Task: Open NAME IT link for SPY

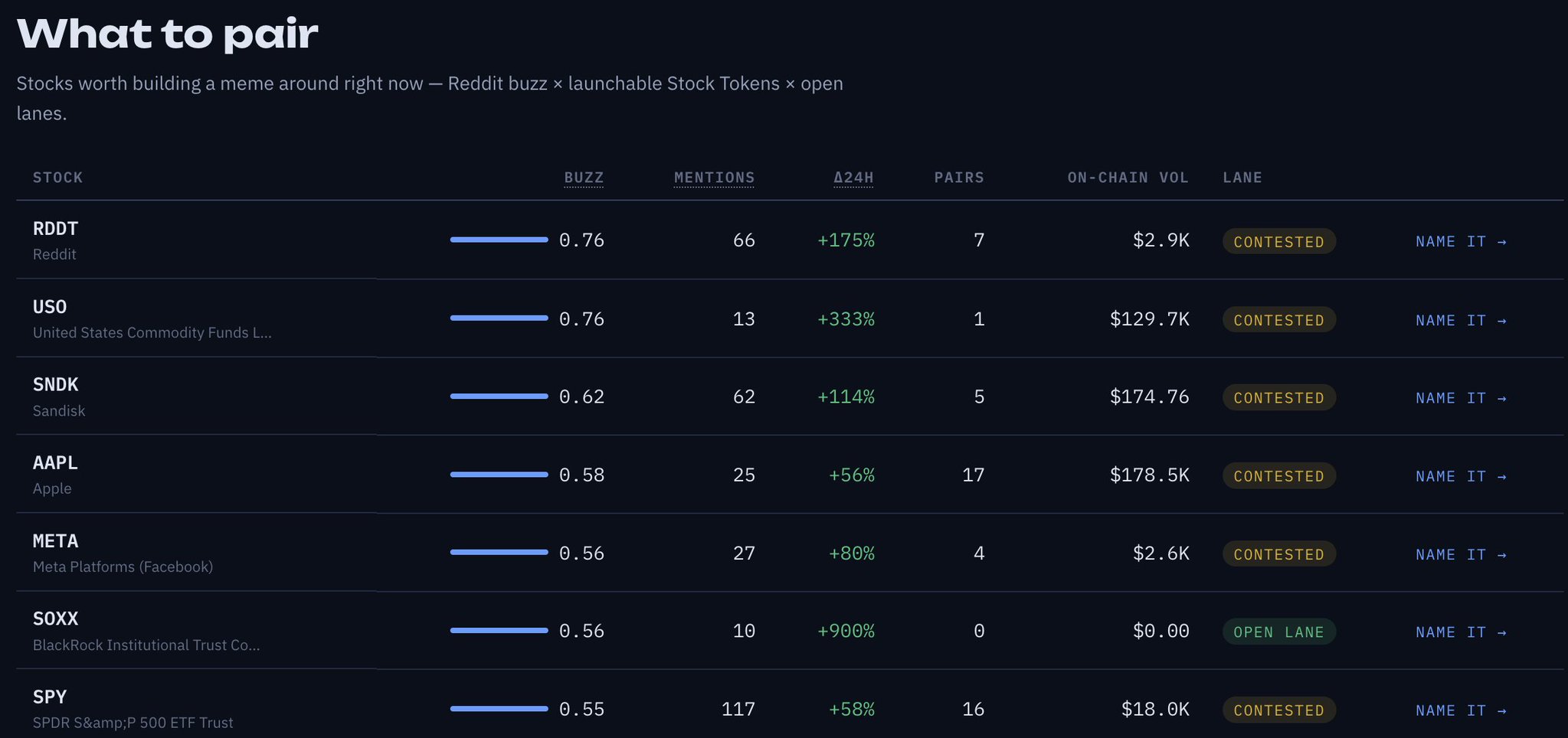Action: tap(1461, 710)
